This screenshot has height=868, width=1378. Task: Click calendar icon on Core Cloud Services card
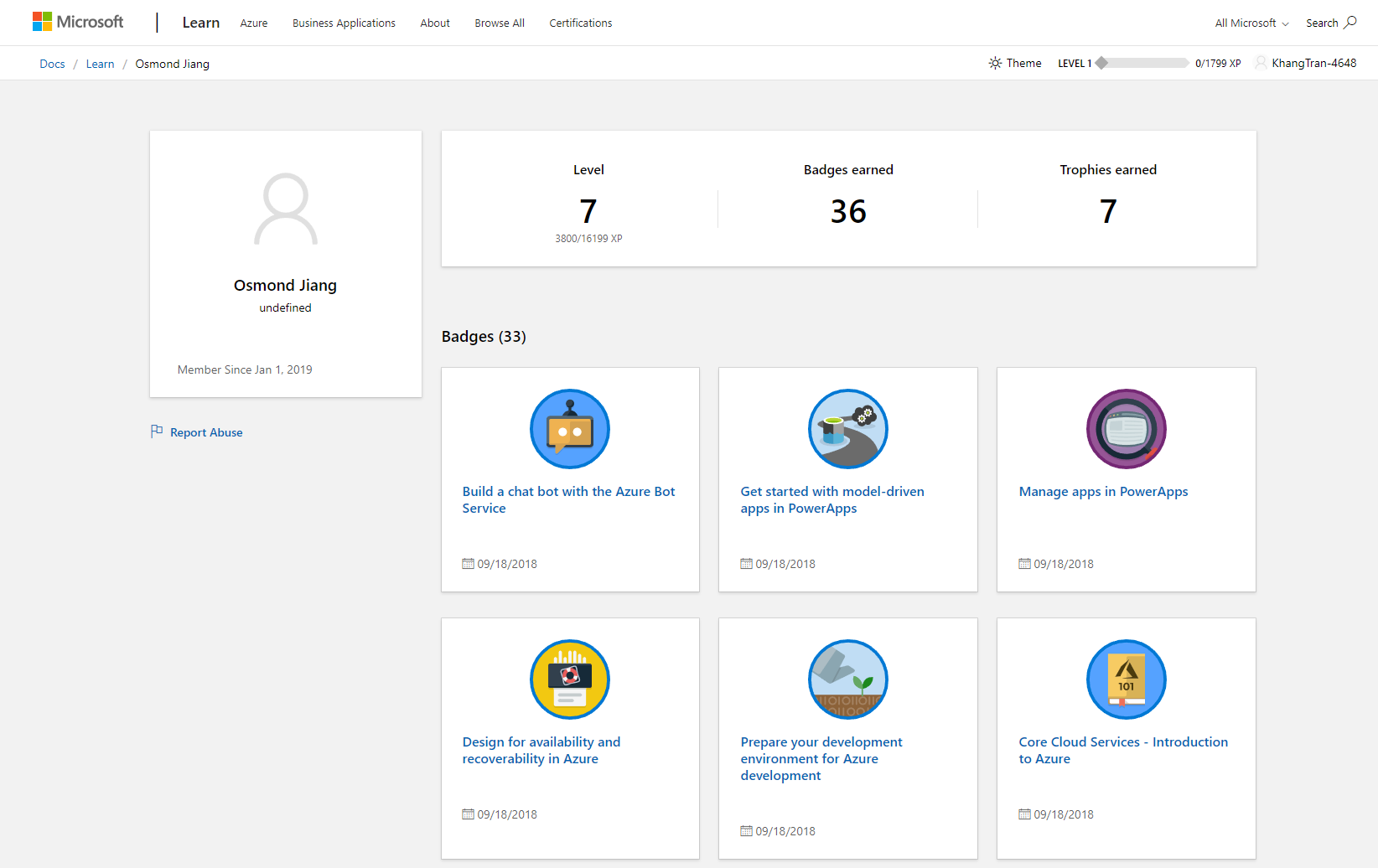1024,814
